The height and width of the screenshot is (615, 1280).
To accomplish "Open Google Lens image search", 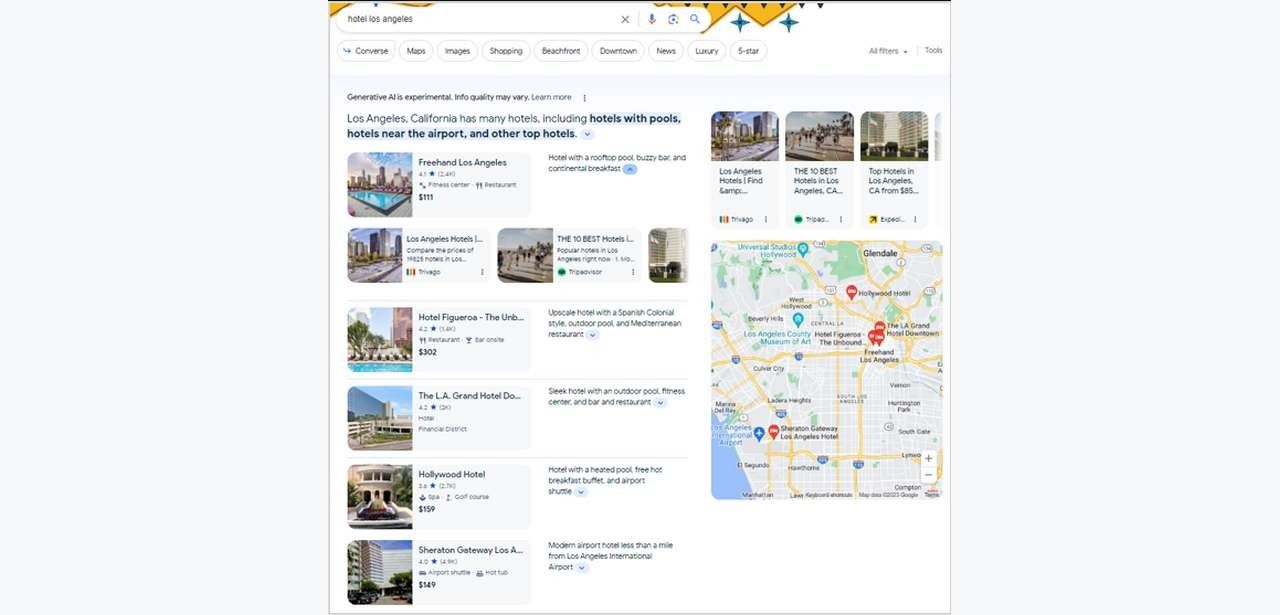I will tap(673, 19).
